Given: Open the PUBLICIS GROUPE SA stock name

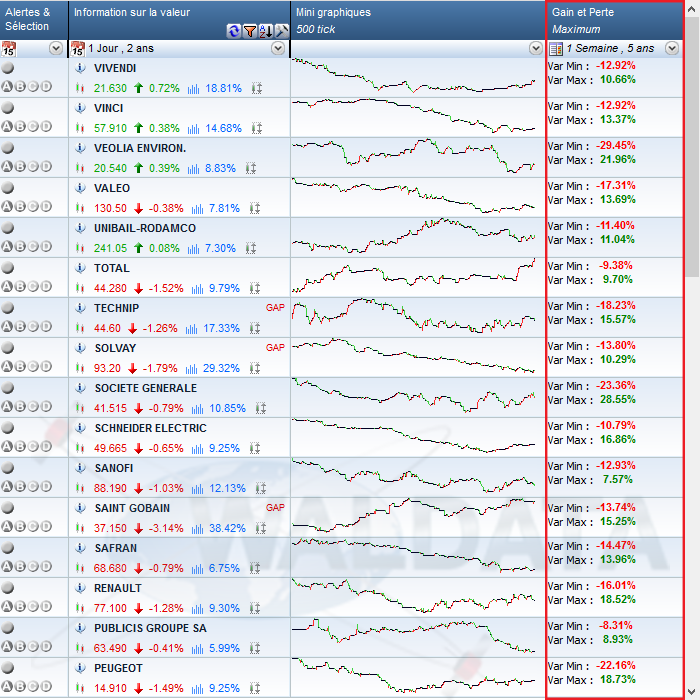Looking at the screenshot, I should [x=150, y=628].
